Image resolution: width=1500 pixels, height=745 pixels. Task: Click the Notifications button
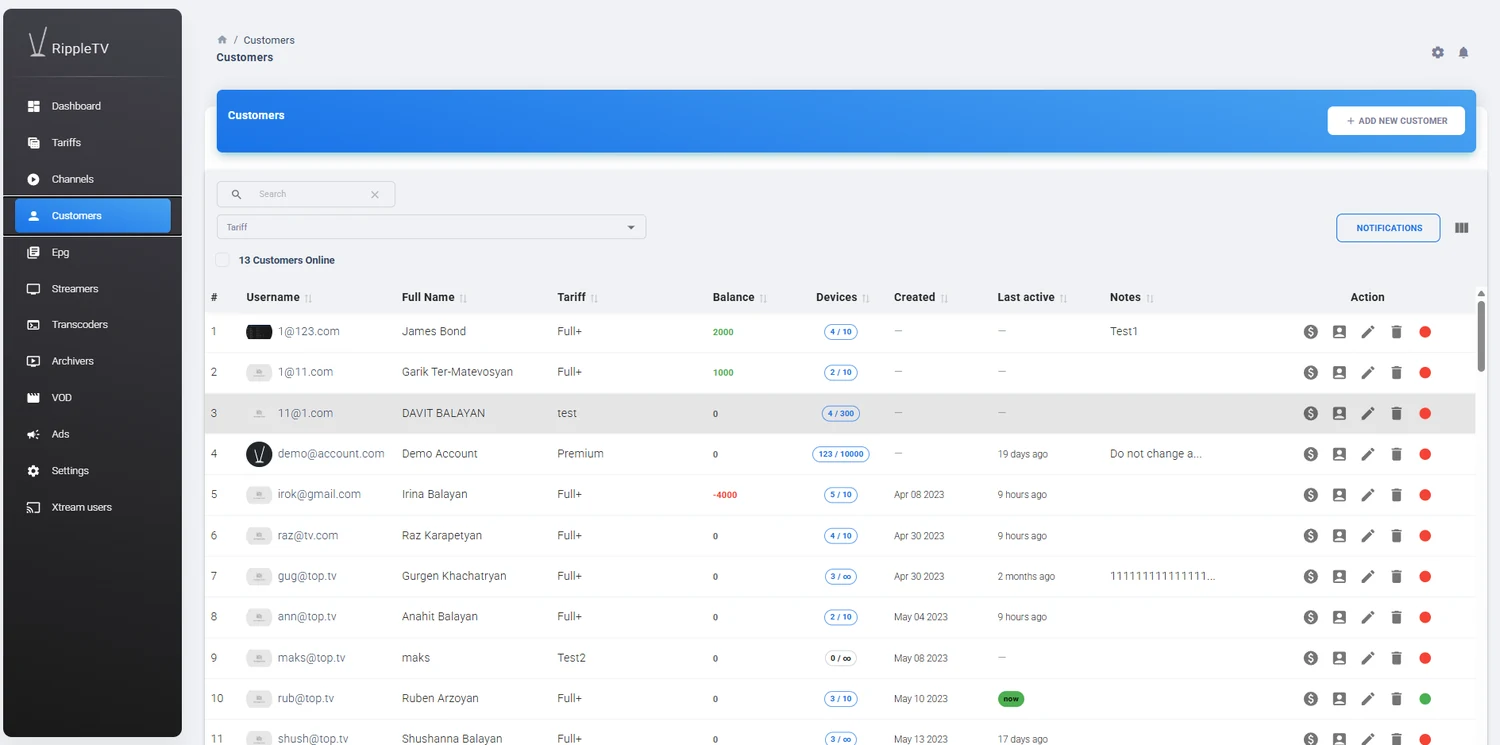(x=1388, y=228)
